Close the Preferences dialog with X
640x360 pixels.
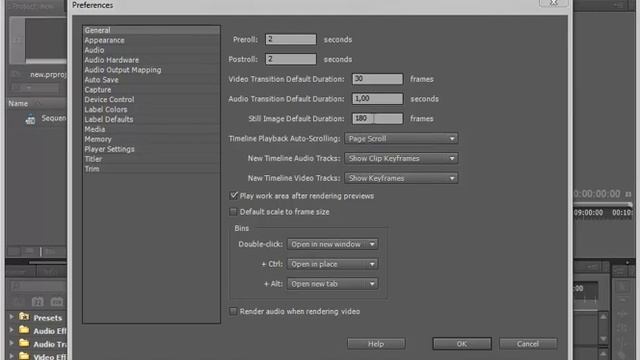click(553, 3)
